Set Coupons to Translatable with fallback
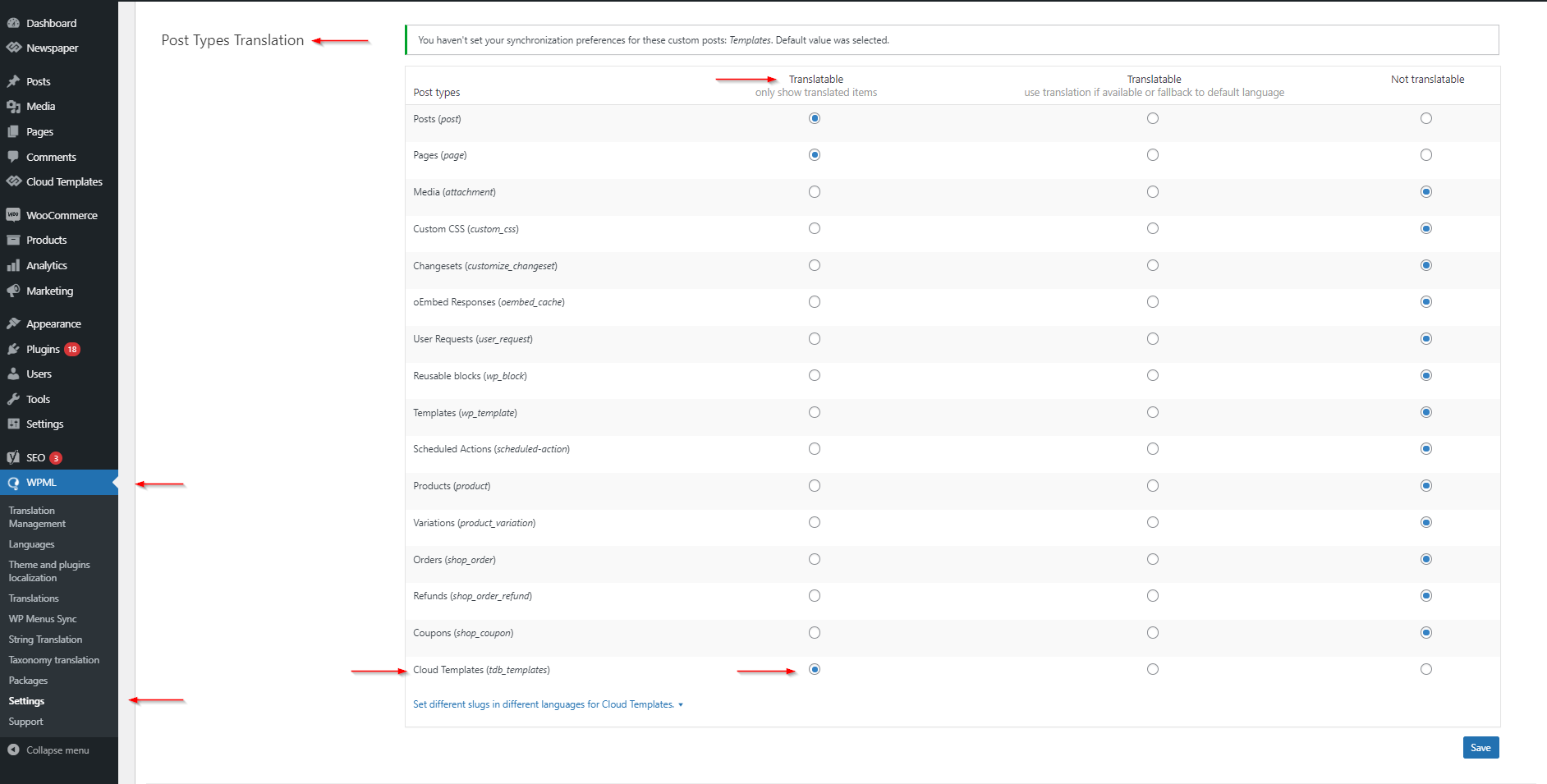This screenshot has width=1547, height=784. click(x=1153, y=632)
